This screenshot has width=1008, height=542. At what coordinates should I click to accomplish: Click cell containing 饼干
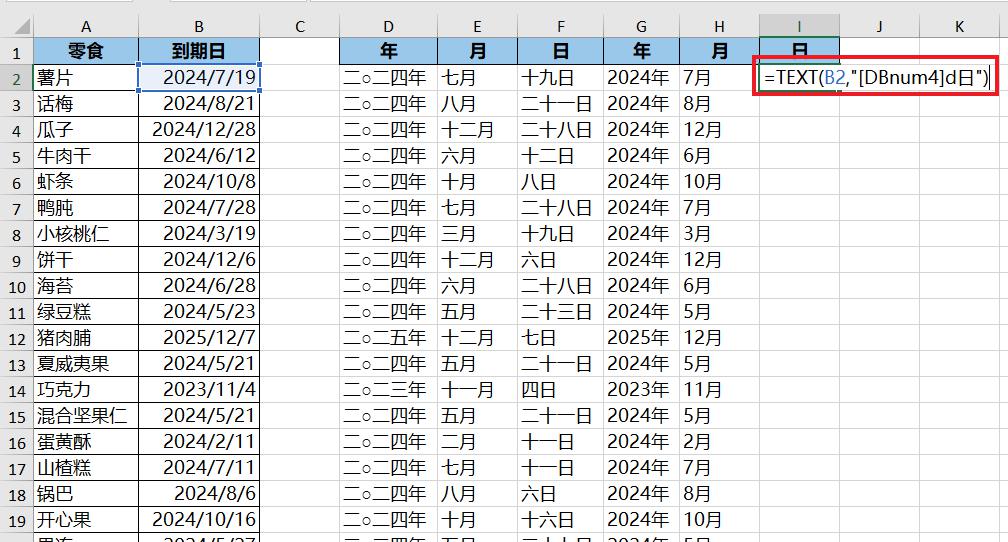click(86, 260)
